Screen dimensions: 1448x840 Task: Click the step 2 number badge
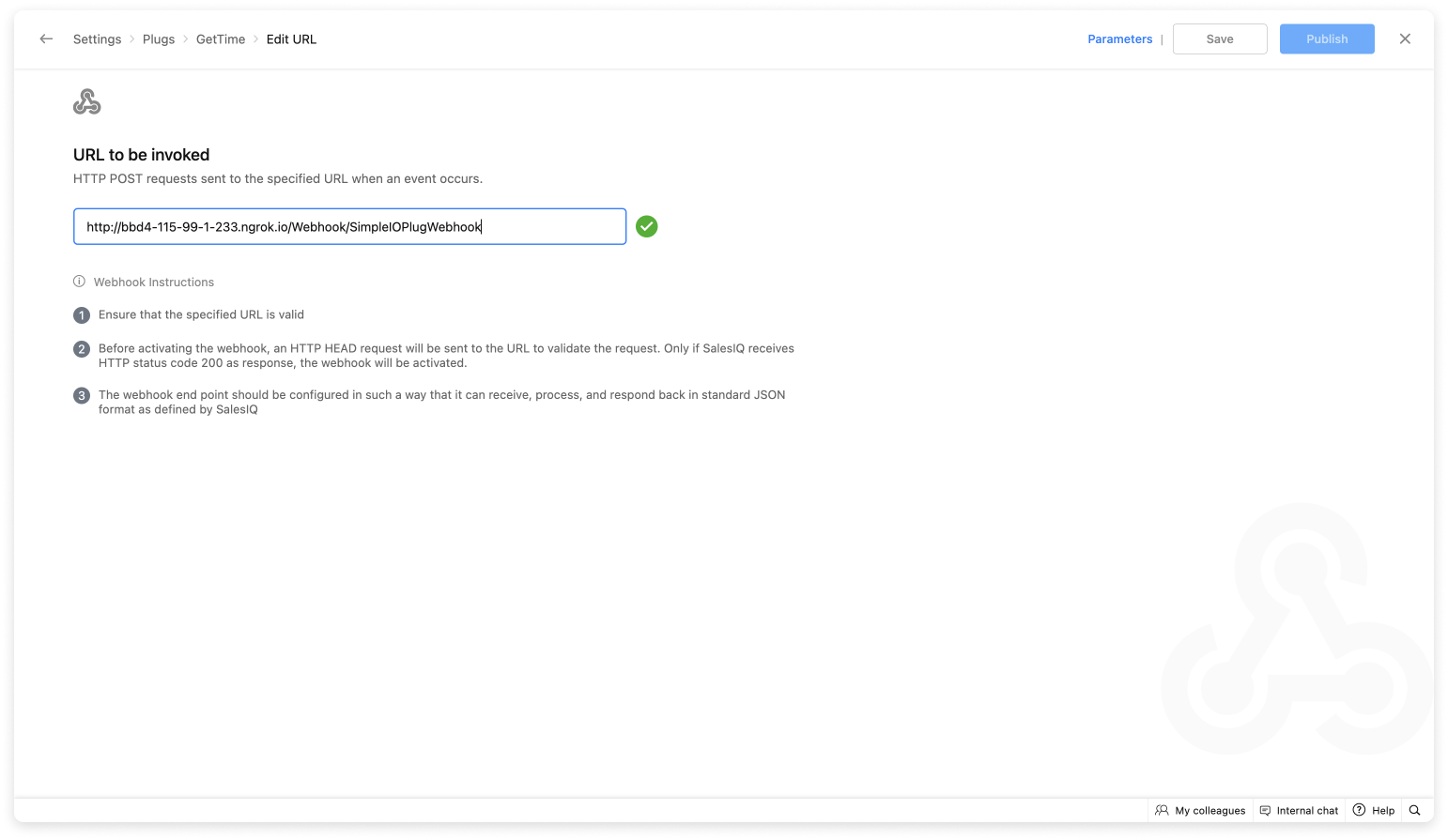pos(82,349)
